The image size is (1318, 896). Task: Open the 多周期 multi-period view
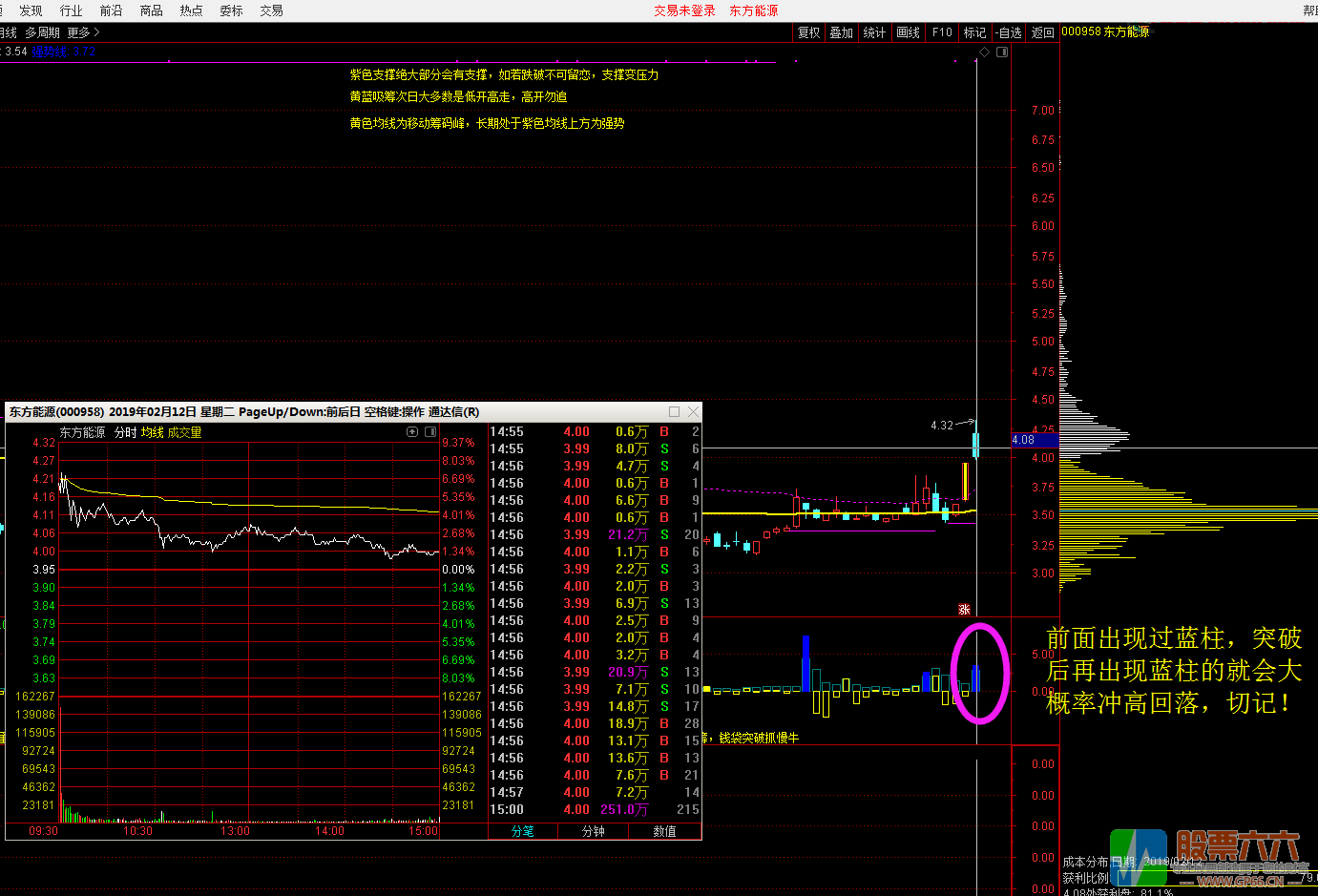tap(42, 32)
